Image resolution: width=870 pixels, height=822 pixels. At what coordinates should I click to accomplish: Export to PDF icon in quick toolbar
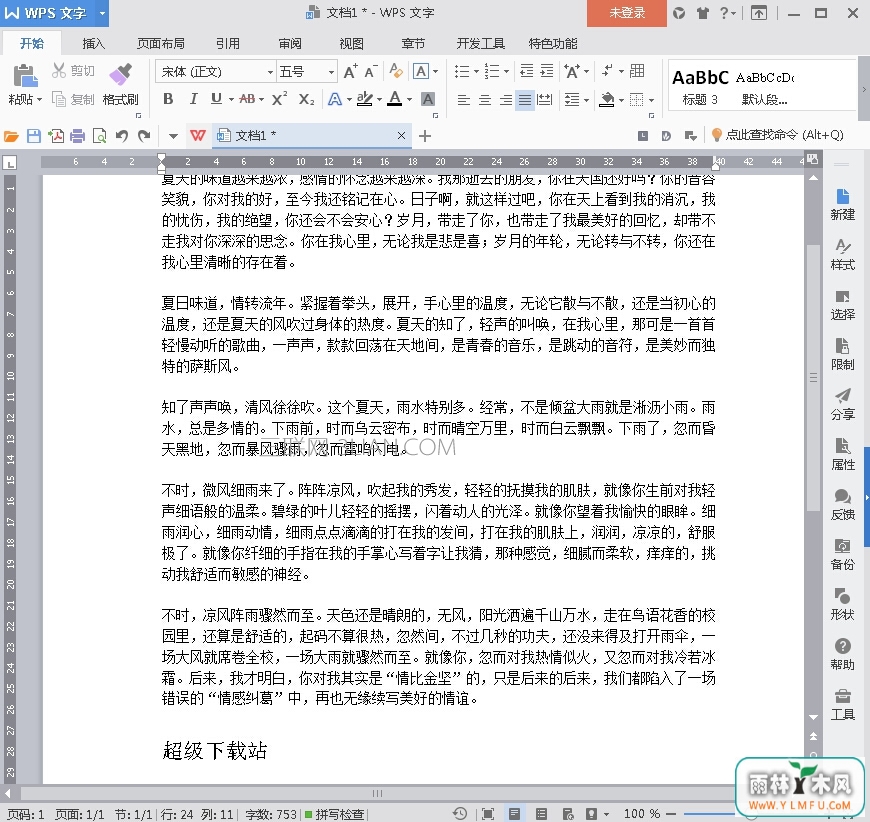click(56, 135)
